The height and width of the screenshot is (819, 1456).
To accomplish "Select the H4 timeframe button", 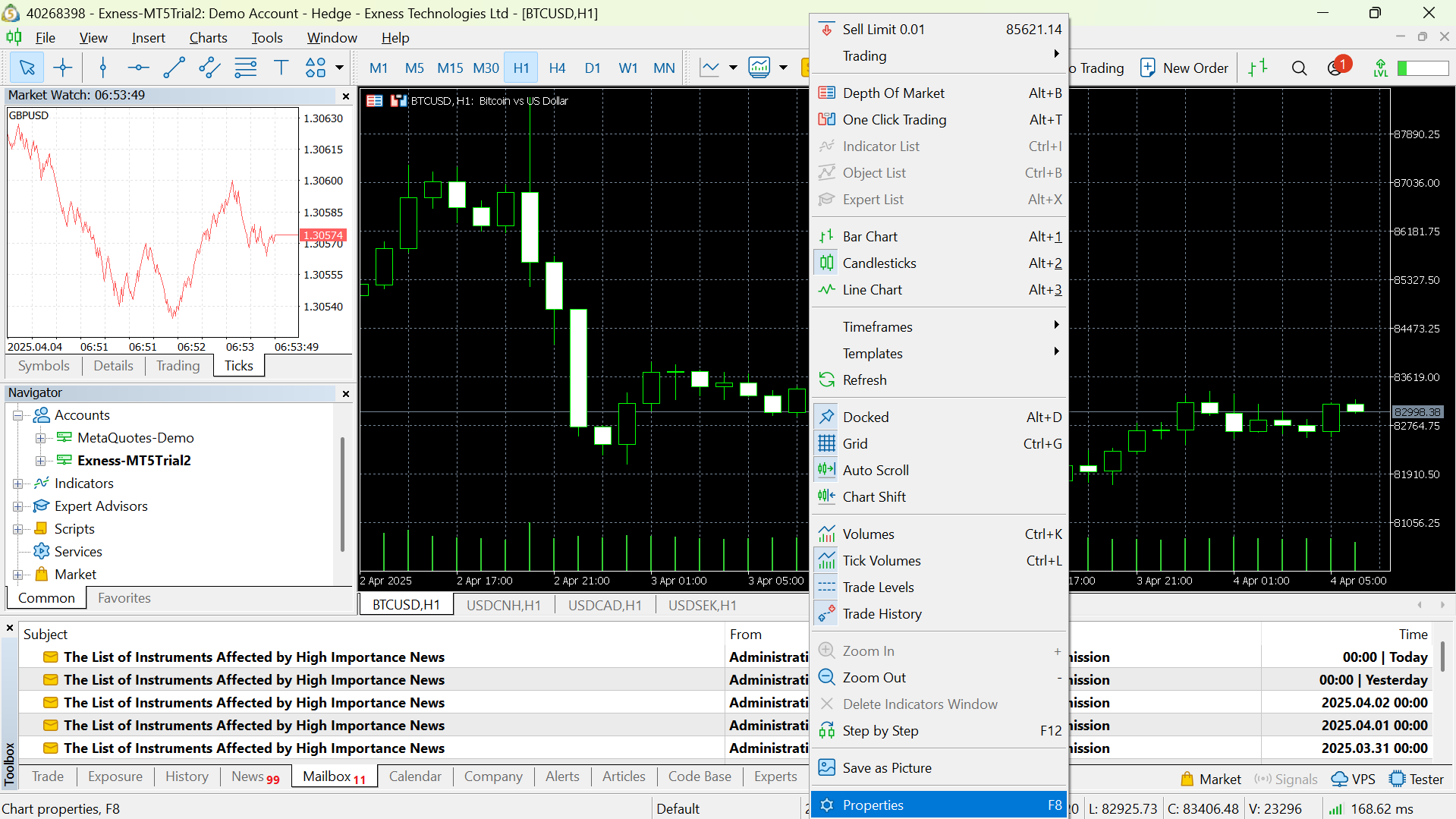I will click(x=557, y=68).
